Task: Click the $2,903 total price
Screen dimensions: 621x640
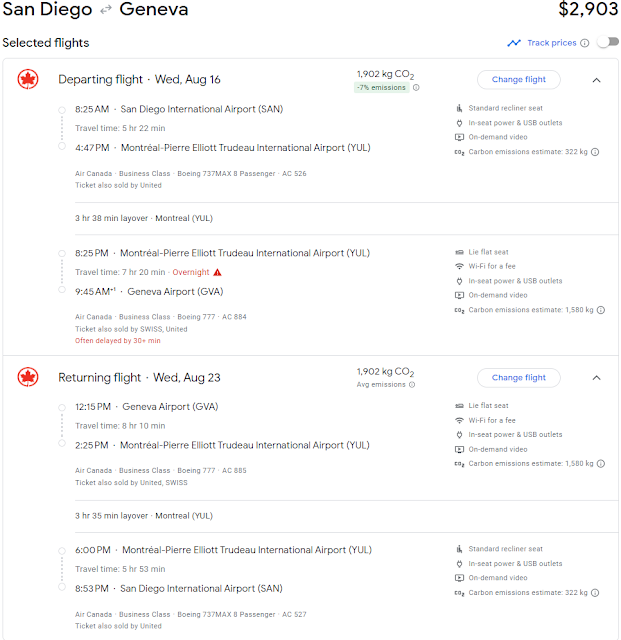Action: 588,9
